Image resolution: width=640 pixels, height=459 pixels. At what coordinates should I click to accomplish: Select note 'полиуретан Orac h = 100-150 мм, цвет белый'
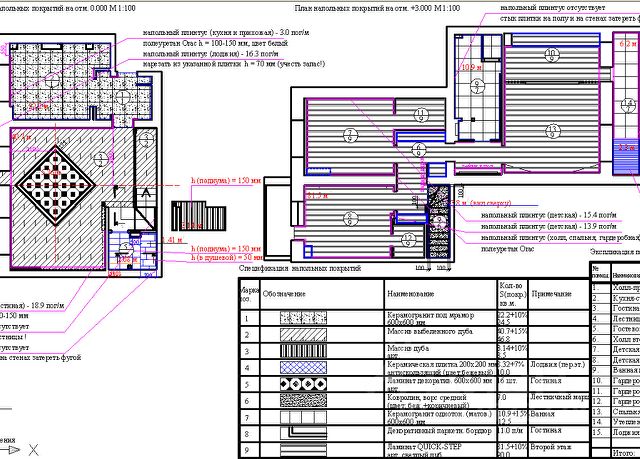pos(216,43)
